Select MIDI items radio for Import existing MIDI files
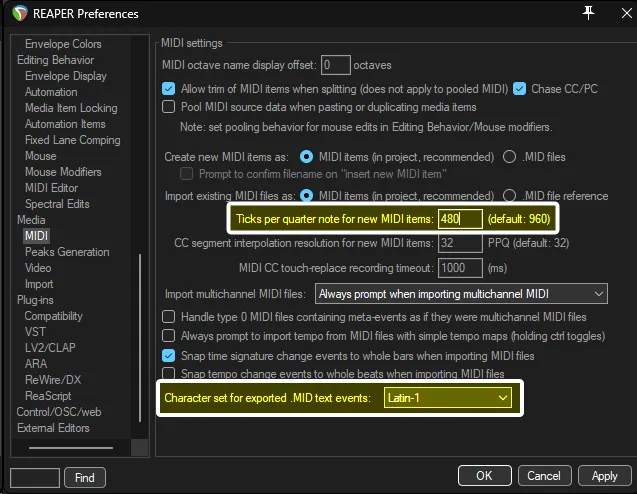 point(306,196)
